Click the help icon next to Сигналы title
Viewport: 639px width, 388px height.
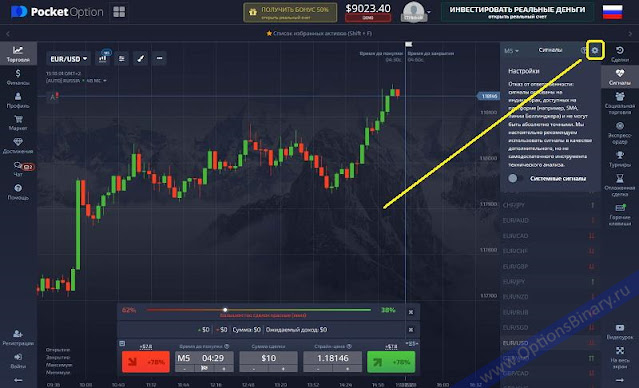[x=583, y=50]
